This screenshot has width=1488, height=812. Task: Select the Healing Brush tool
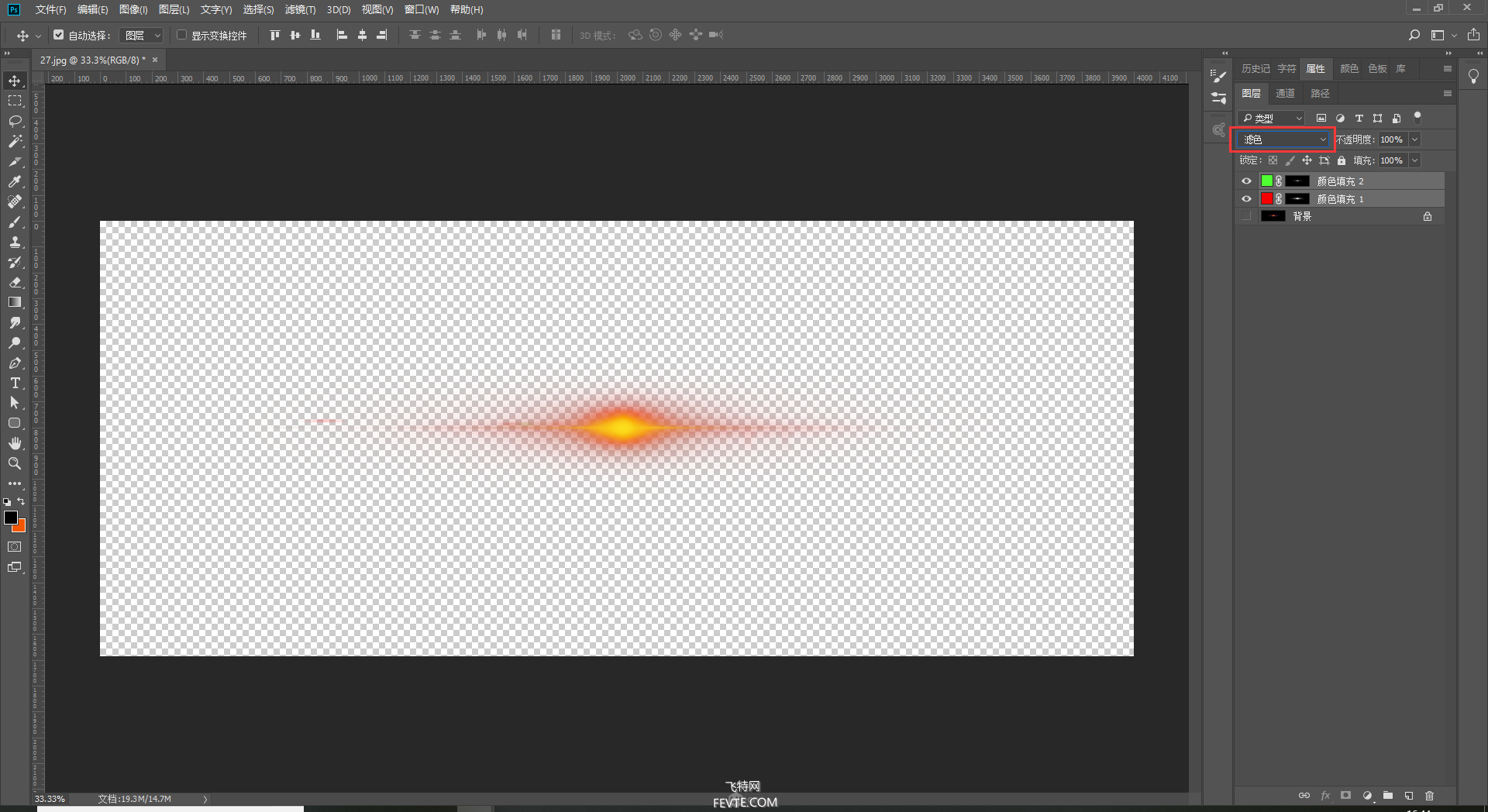(15, 201)
